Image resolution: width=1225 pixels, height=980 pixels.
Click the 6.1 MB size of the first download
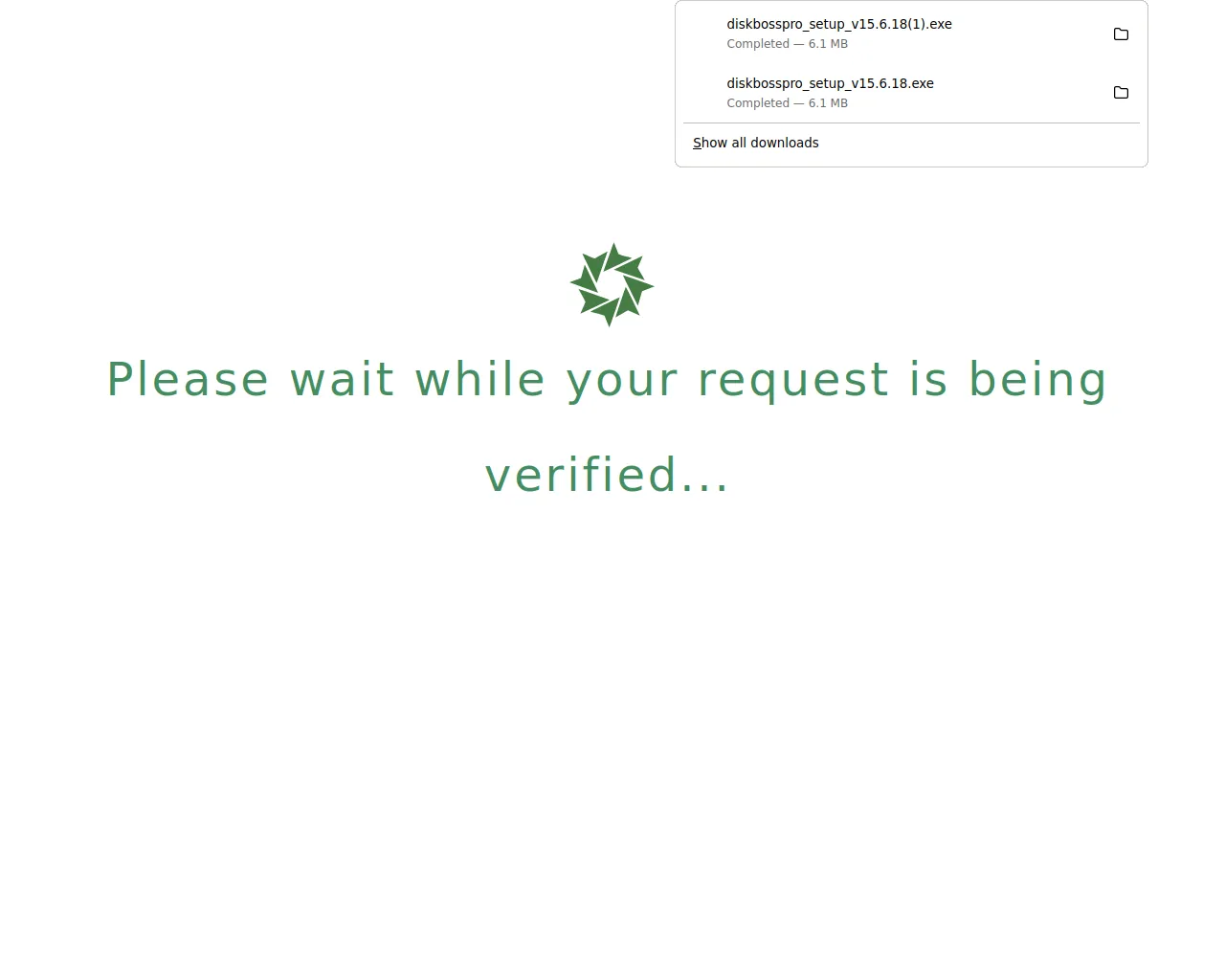[x=828, y=44]
